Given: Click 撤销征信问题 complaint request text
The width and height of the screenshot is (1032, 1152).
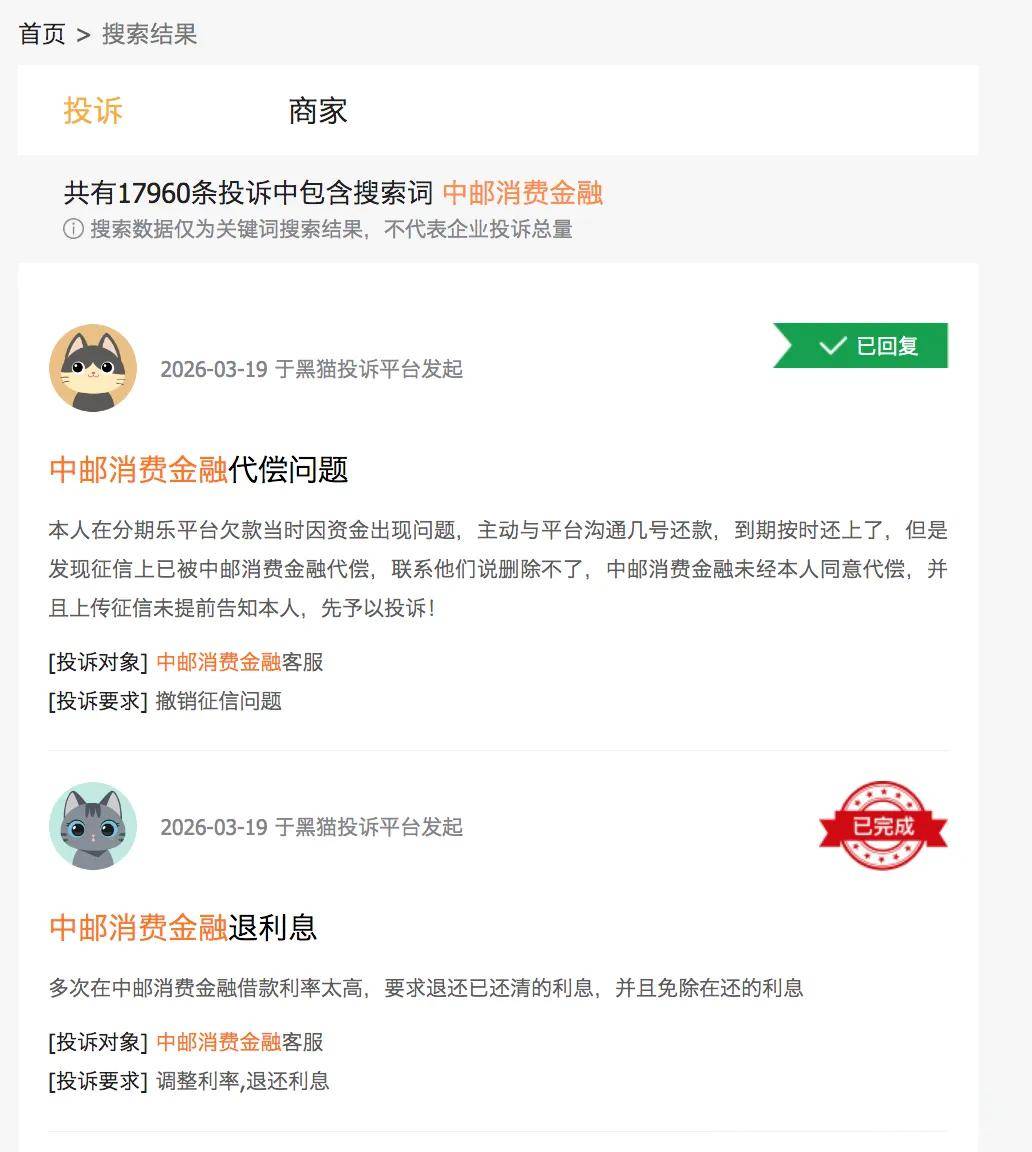Looking at the screenshot, I should point(219,701).
